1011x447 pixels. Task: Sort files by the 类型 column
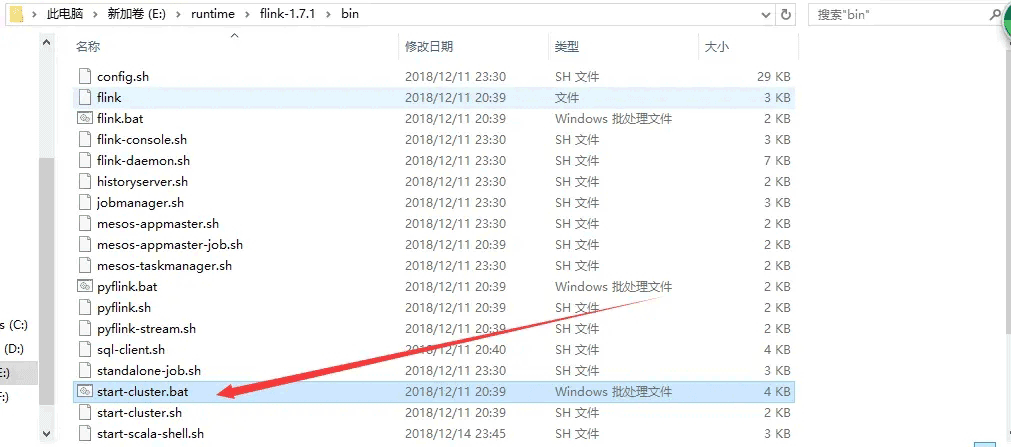tap(567, 46)
